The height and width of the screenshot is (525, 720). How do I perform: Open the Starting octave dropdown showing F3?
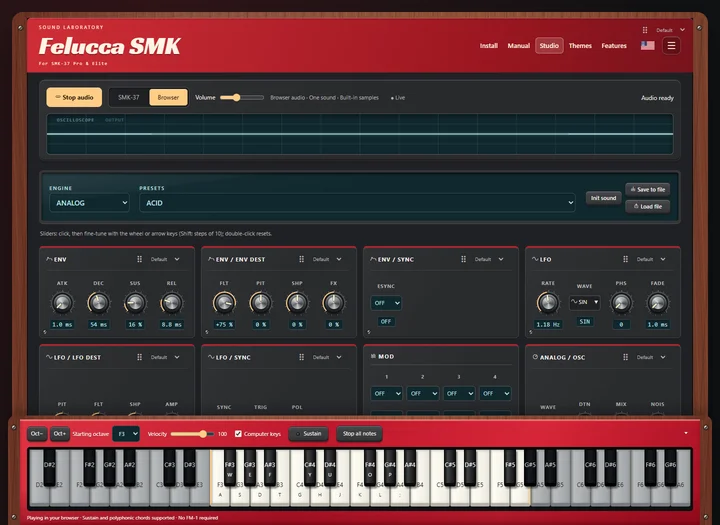(x=126, y=434)
